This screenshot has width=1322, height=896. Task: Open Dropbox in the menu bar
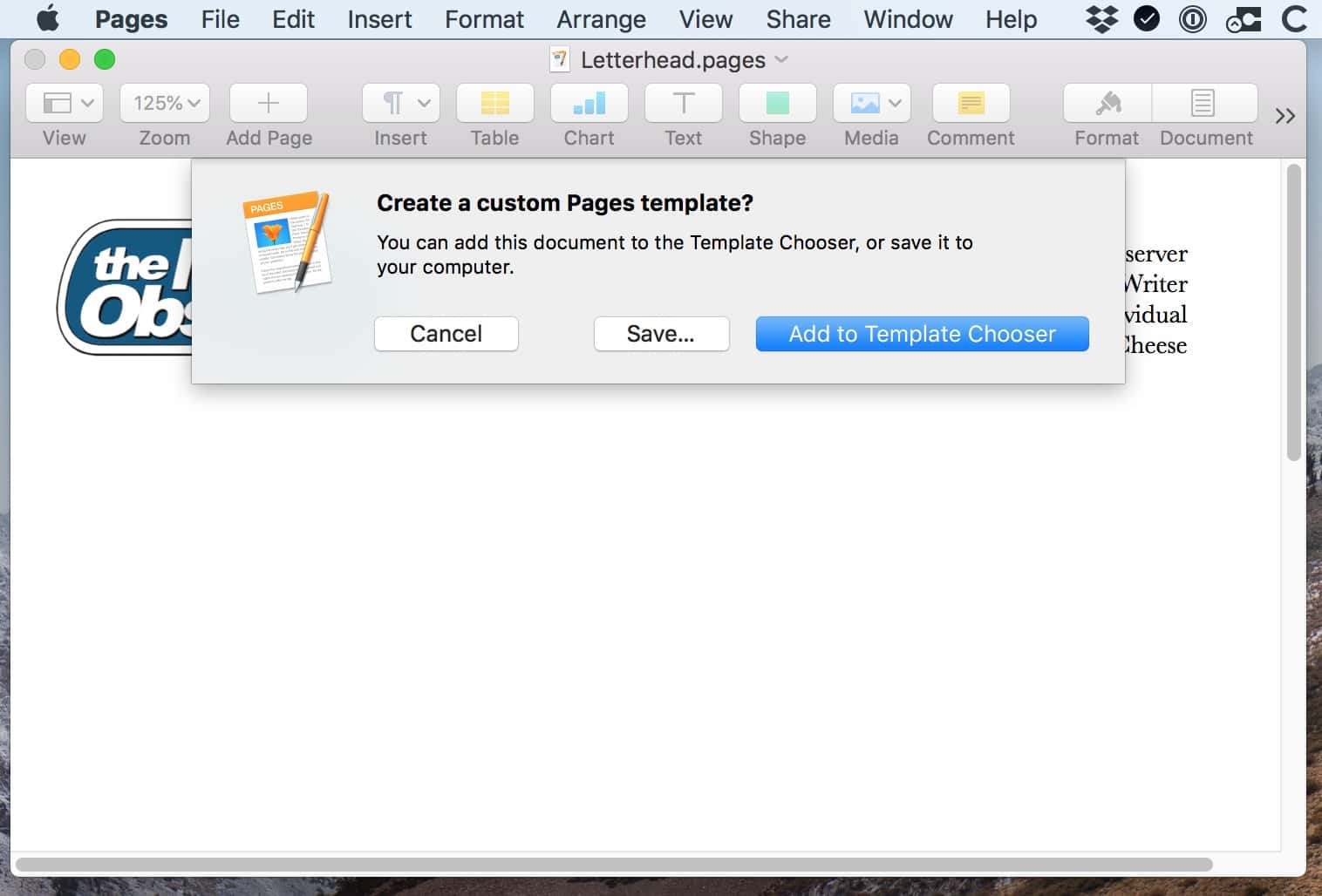pyautogui.click(x=1101, y=19)
